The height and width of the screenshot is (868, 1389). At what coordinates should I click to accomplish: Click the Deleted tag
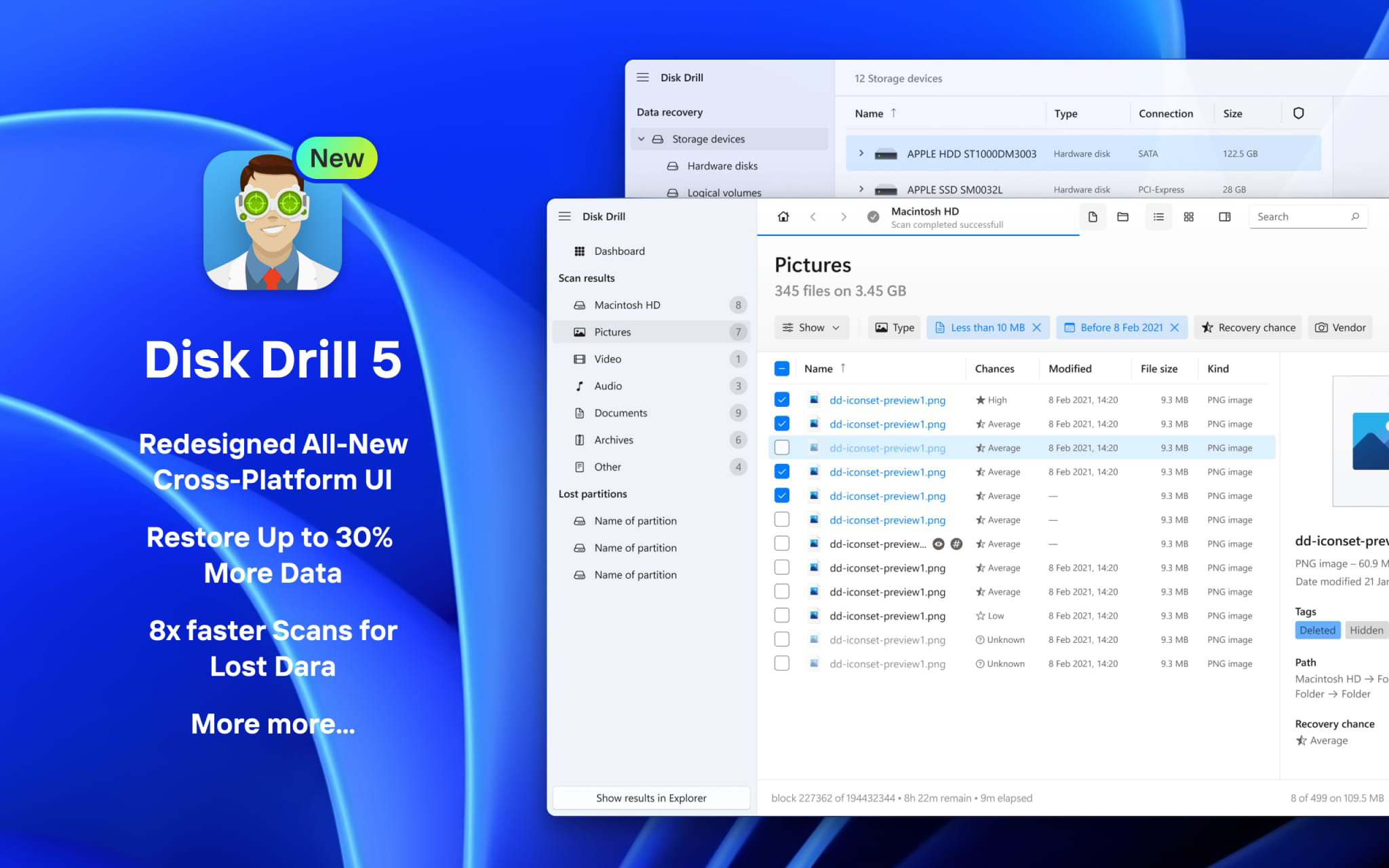pyautogui.click(x=1317, y=630)
